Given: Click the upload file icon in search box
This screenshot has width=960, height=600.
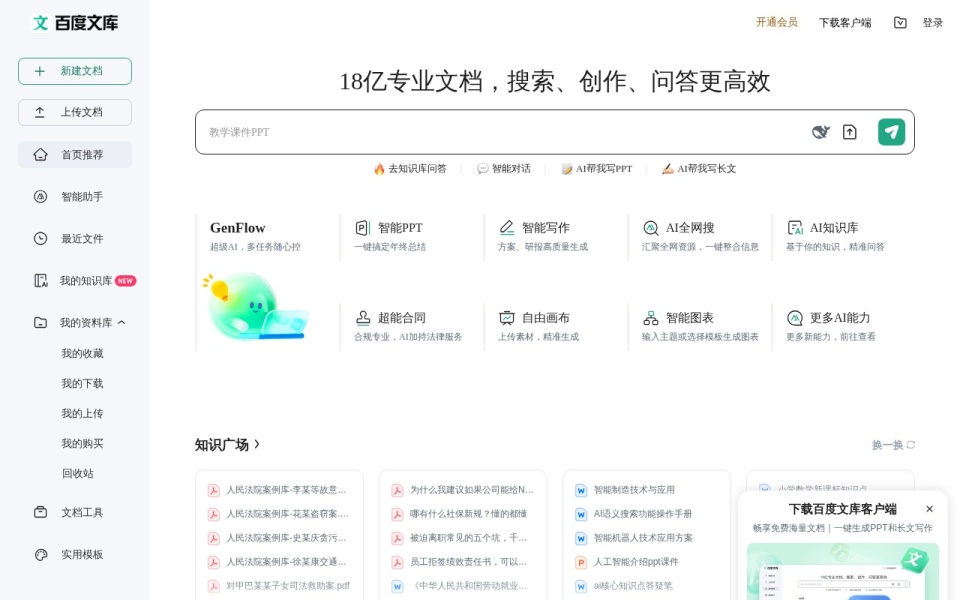Looking at the screenshot, I should tap(849, 132).
